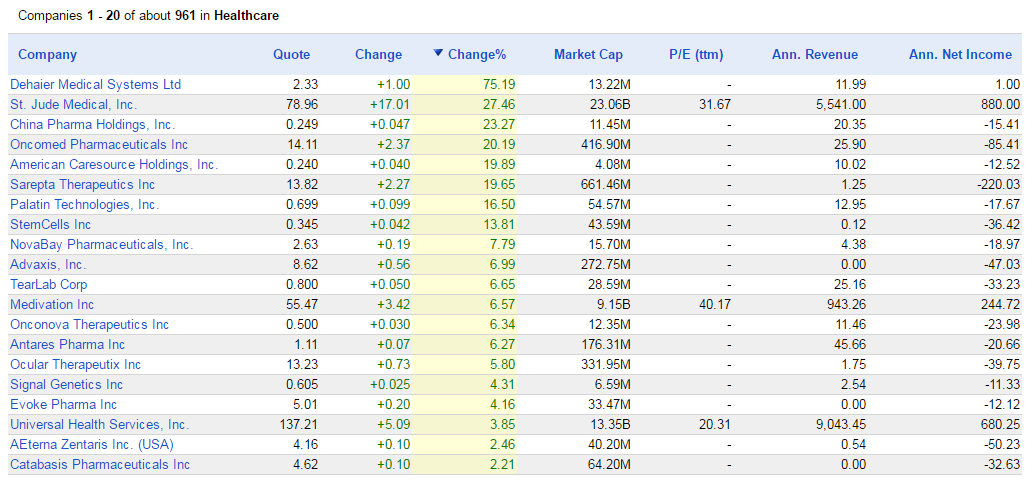Sort by Market Cap column

(x=588, y=55)
